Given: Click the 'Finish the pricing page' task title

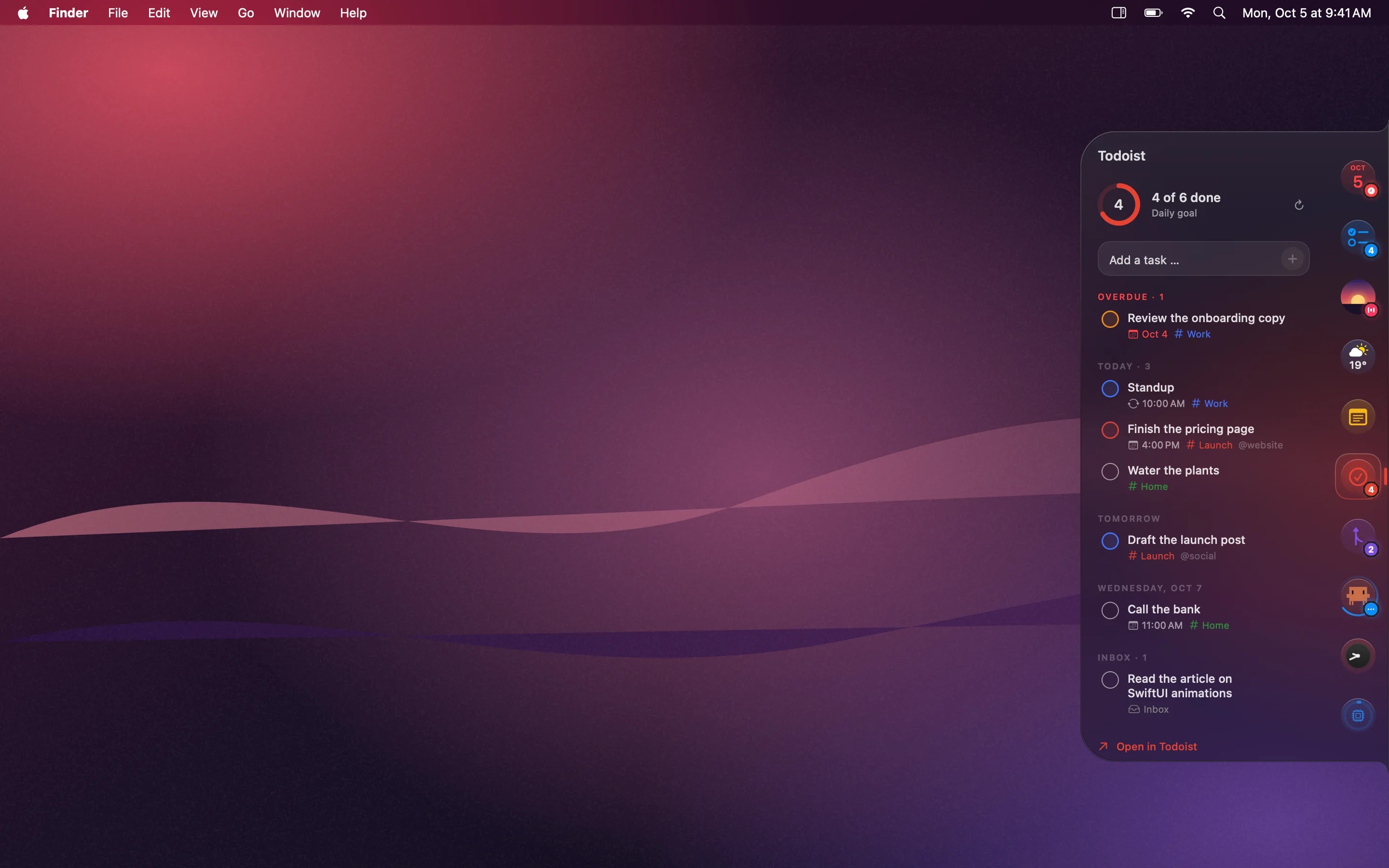Looking at the screenshot, I should (1190, 429).
